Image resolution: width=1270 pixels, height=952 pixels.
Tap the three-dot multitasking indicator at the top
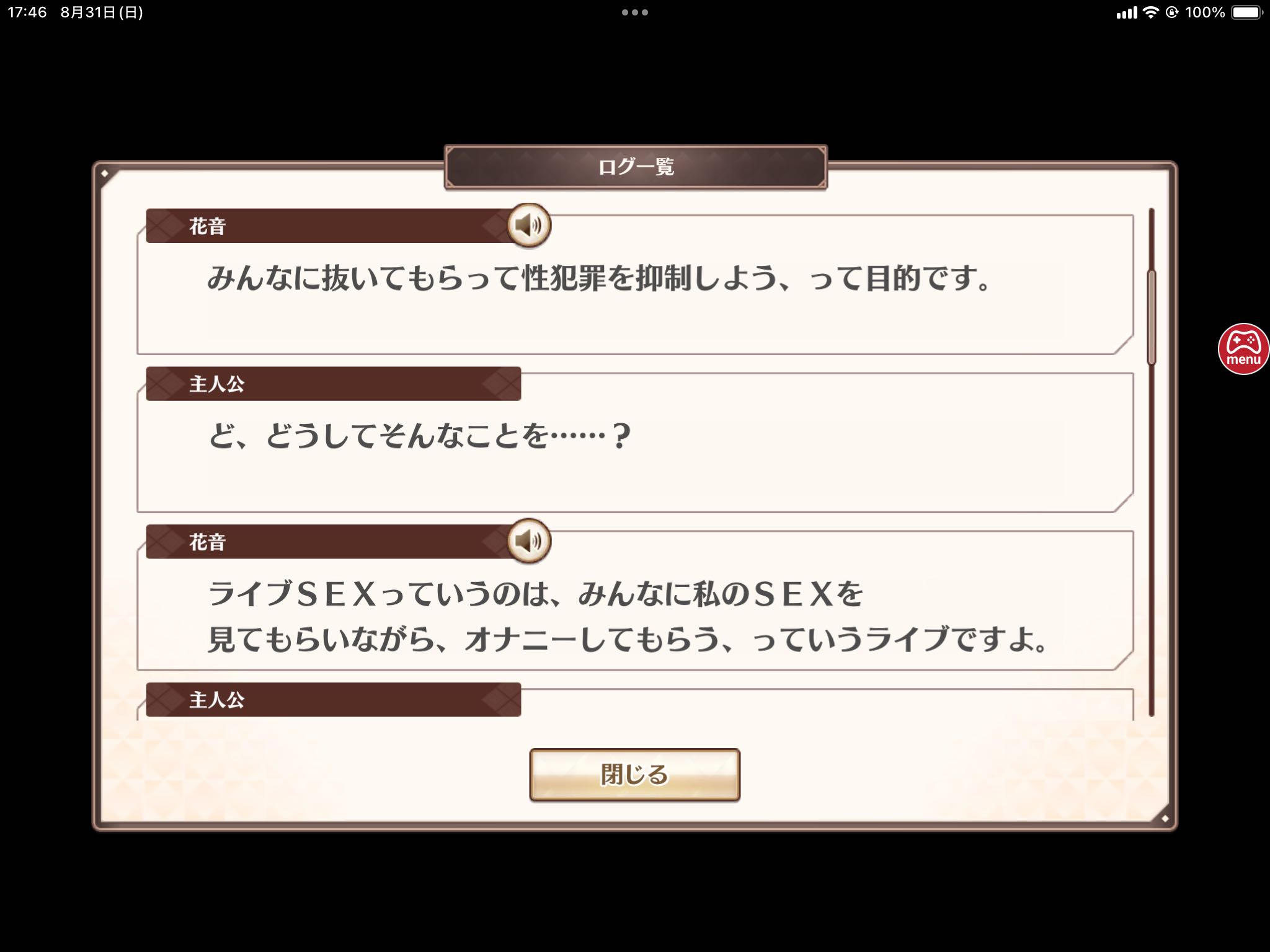coord(635,12)
